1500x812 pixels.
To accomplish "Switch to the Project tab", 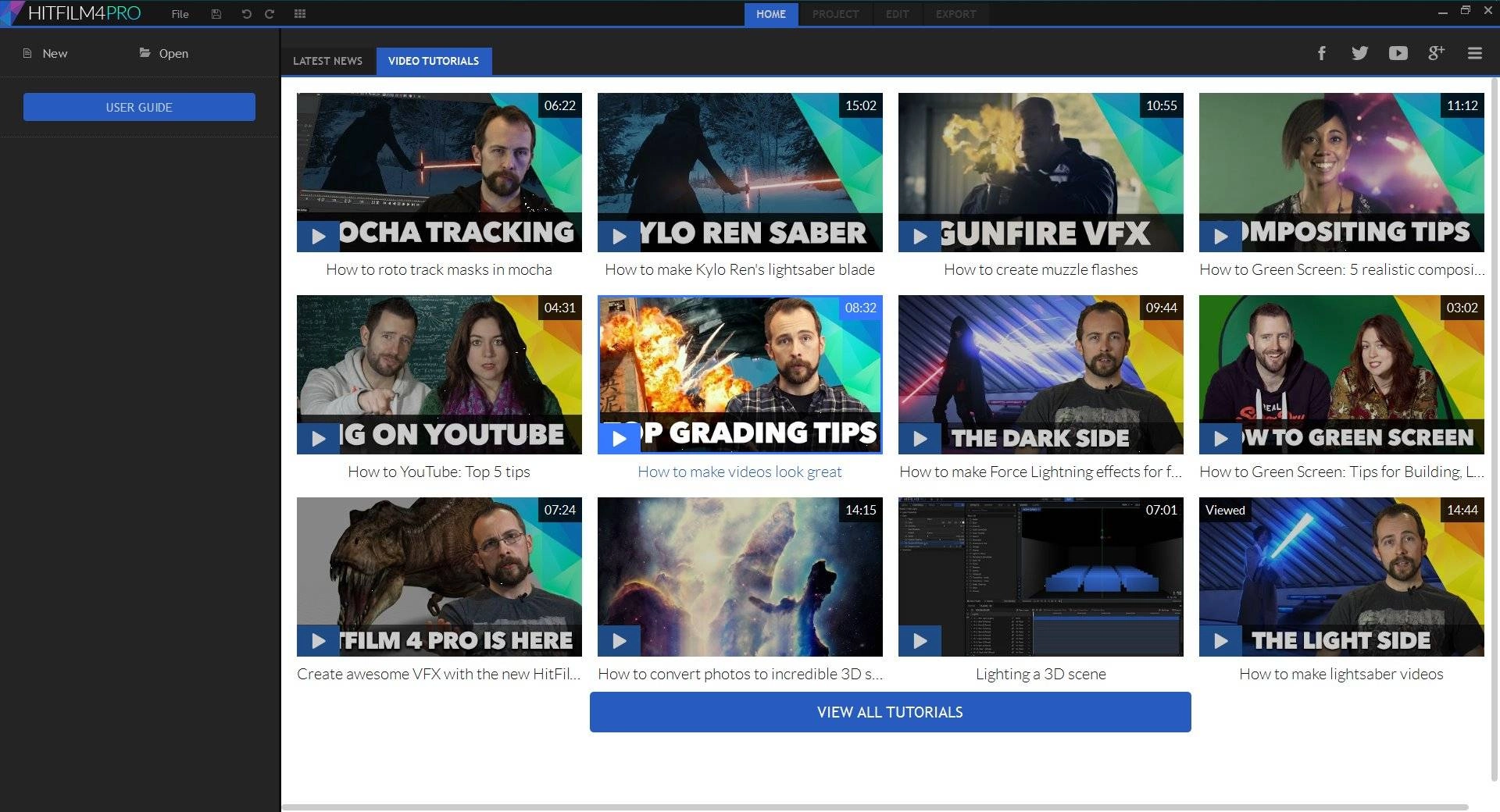I will pyautogui.click(x=835, y=14).
